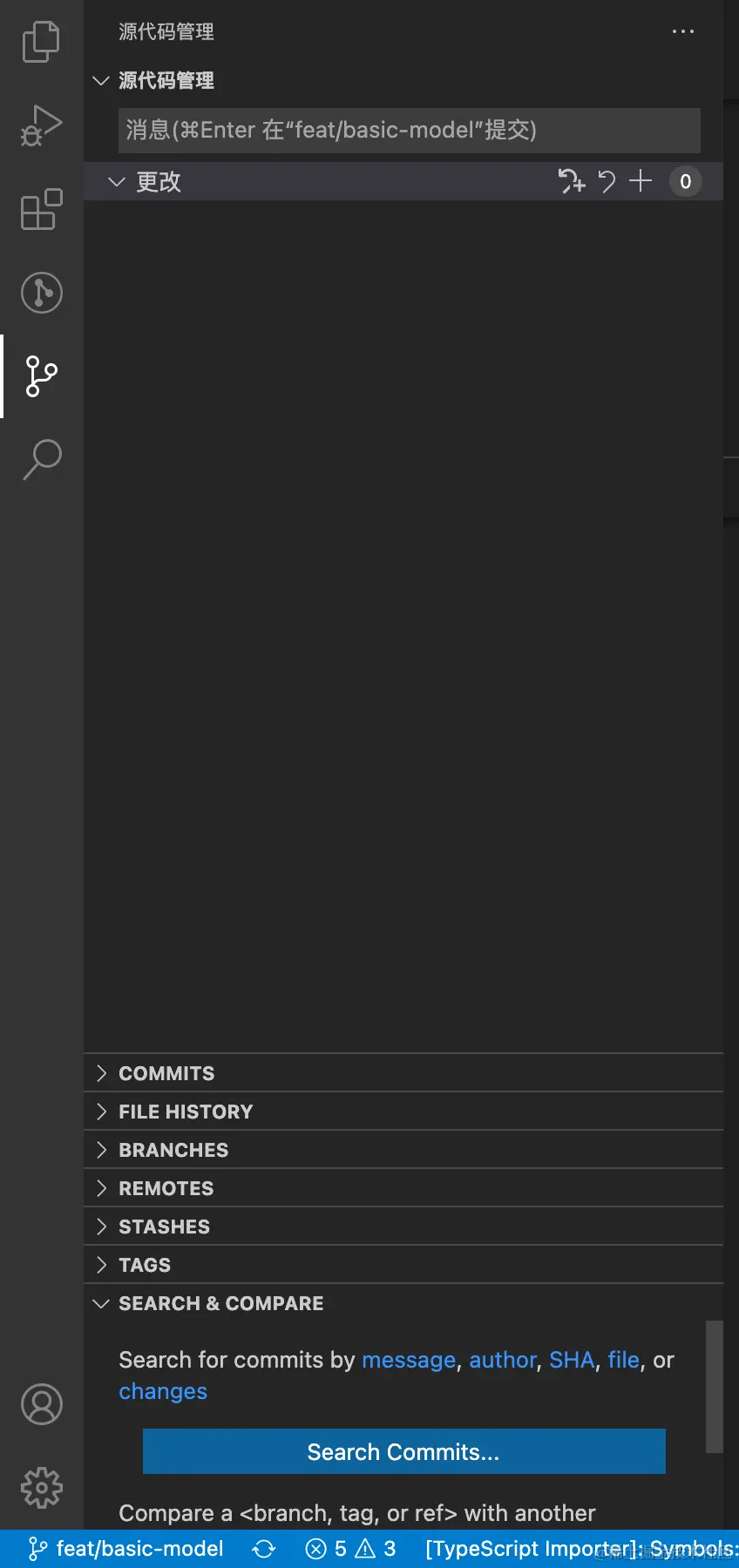
Task: Expand the STASHES section
Action: pos(164,1227)
